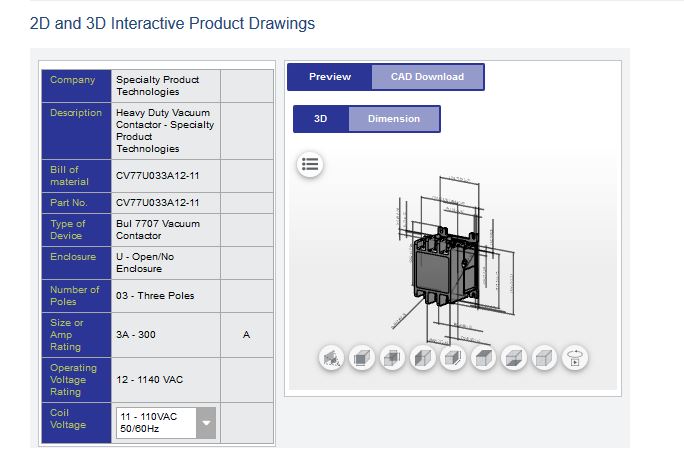
Task: Start the rotate animation playback icon
Action: tap(575, 359)
